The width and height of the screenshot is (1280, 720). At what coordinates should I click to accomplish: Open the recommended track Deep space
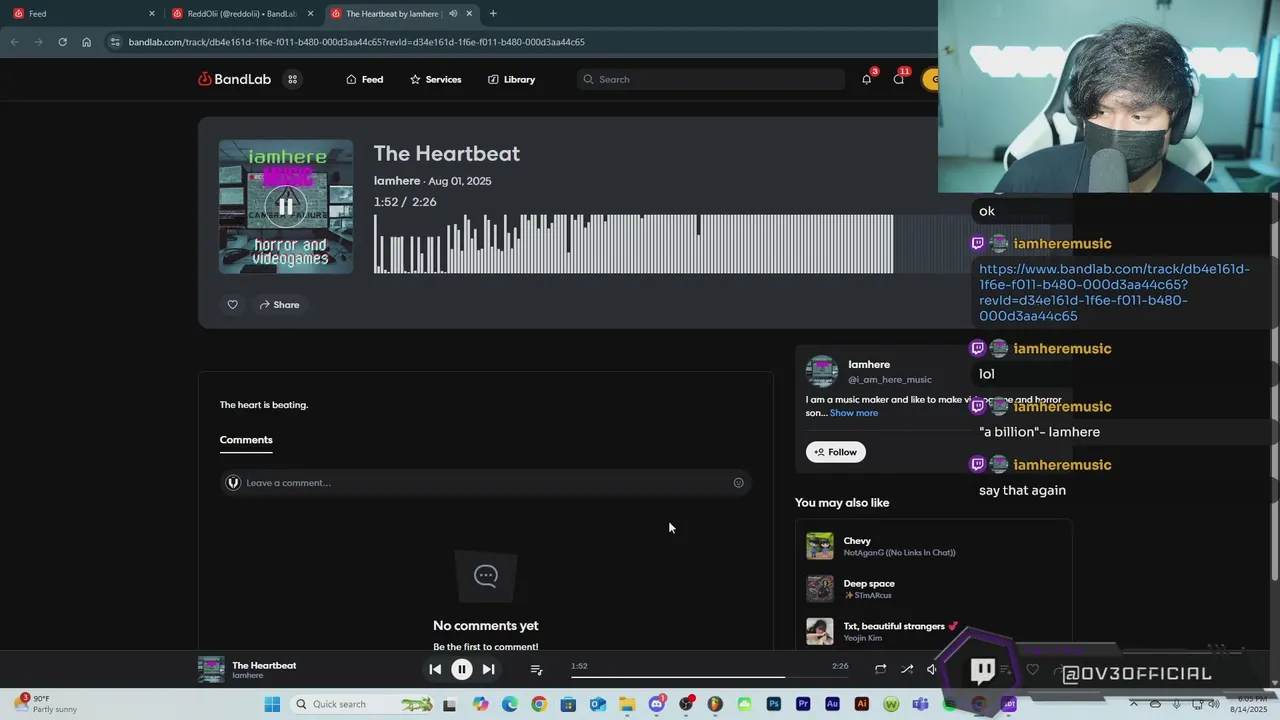coord(869,584)
